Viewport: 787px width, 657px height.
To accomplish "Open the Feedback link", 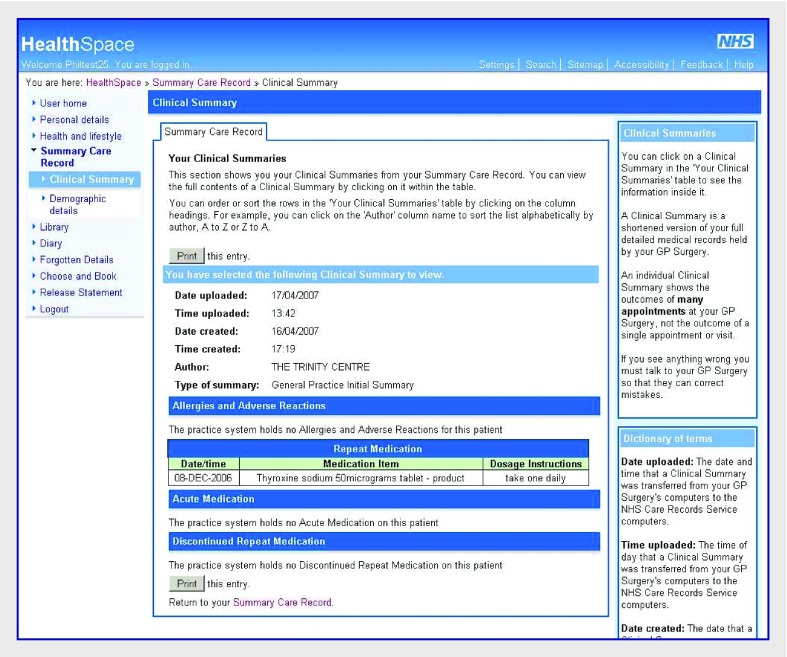I will (702, 65).
